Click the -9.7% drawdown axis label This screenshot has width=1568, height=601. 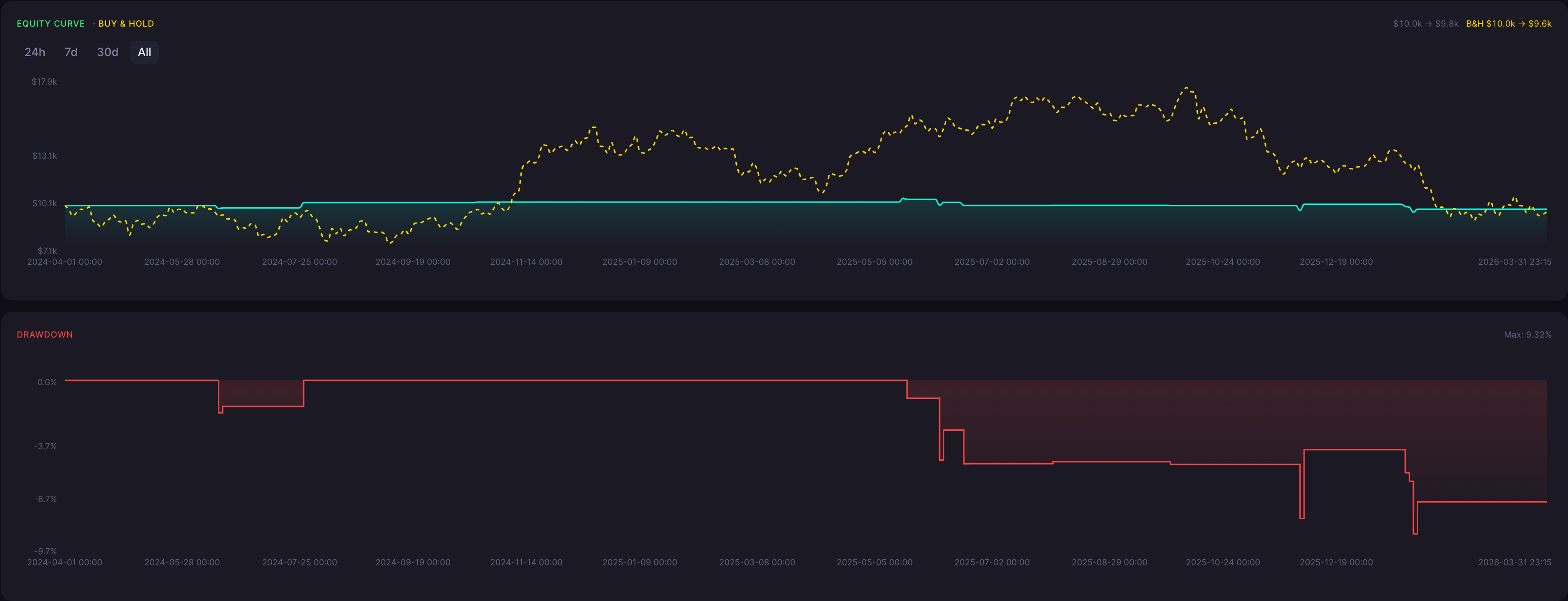46,551
